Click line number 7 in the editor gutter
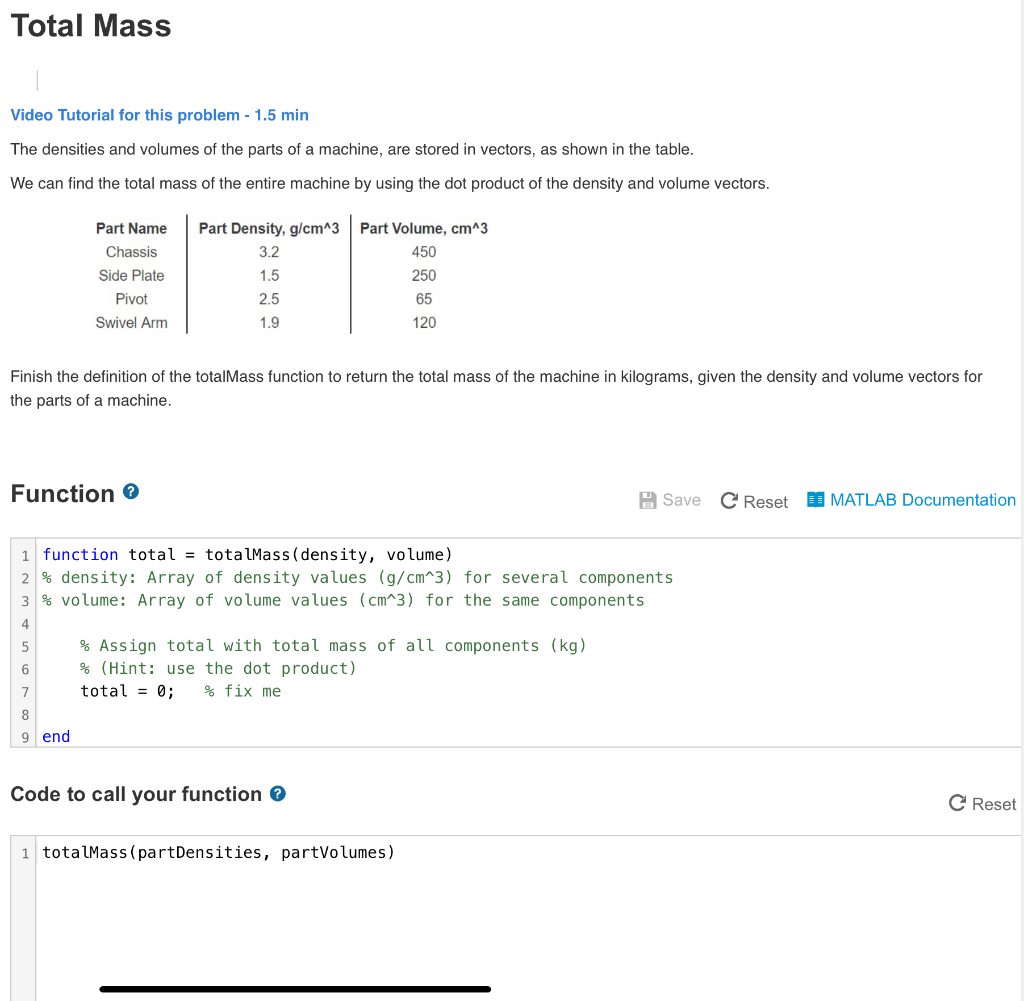This screenshot has height=1001, width=1024. point(24,691)
